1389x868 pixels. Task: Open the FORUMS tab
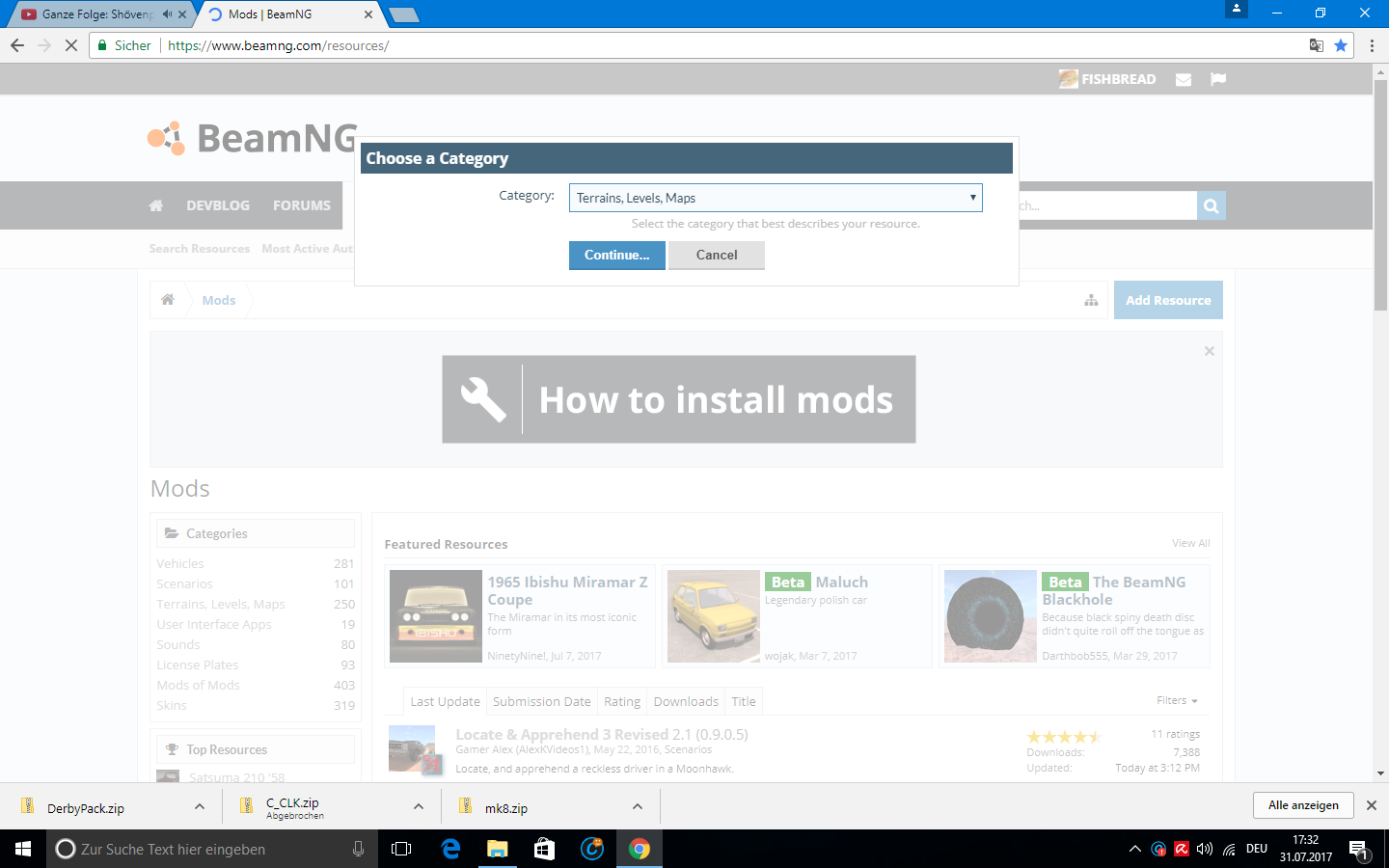tap(302, 205)
